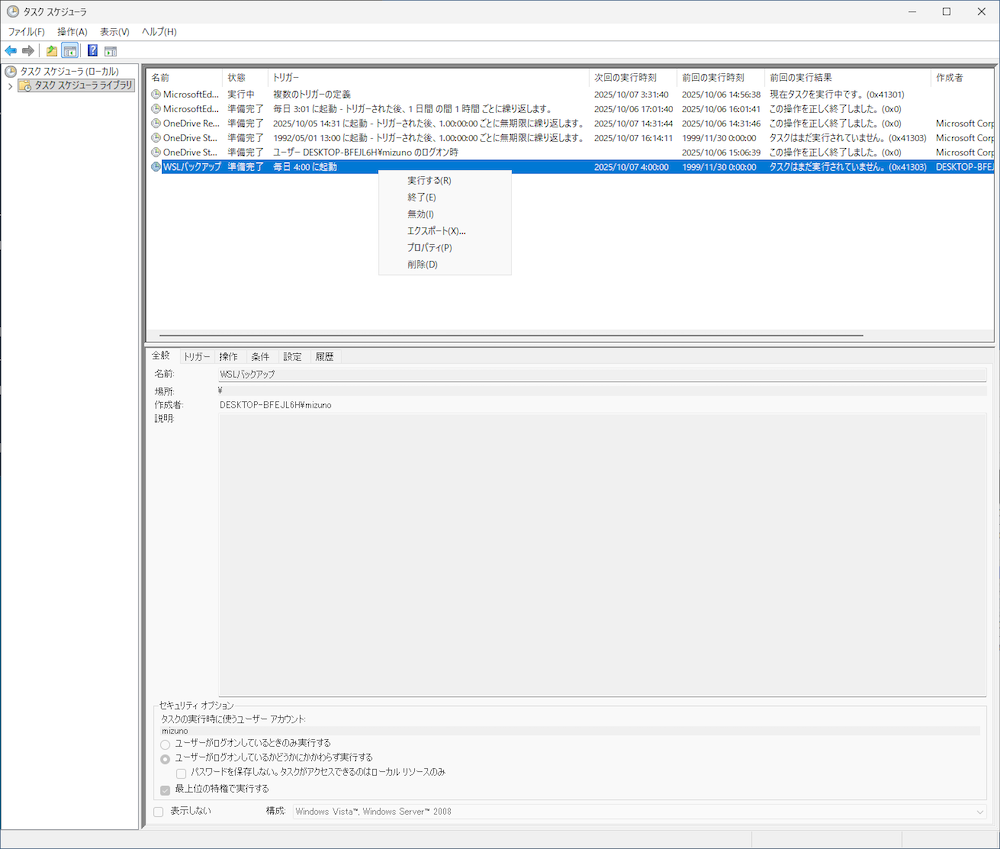The image size is (1000, 849).
Task: Click the horizontal scrollbar under the task list
Action: pos(510,335)
